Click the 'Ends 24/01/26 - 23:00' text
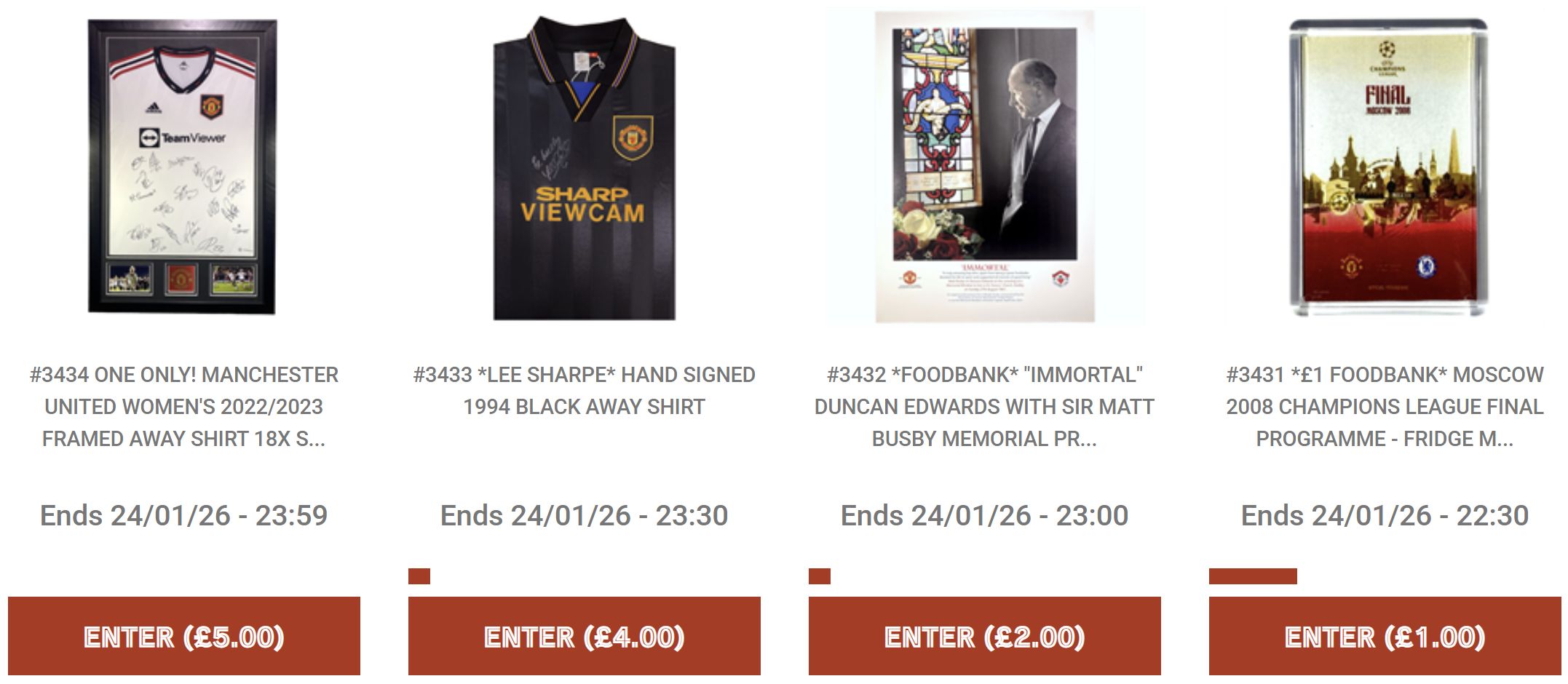Viewport: 1568px width, 684px height. click(985, 515)
